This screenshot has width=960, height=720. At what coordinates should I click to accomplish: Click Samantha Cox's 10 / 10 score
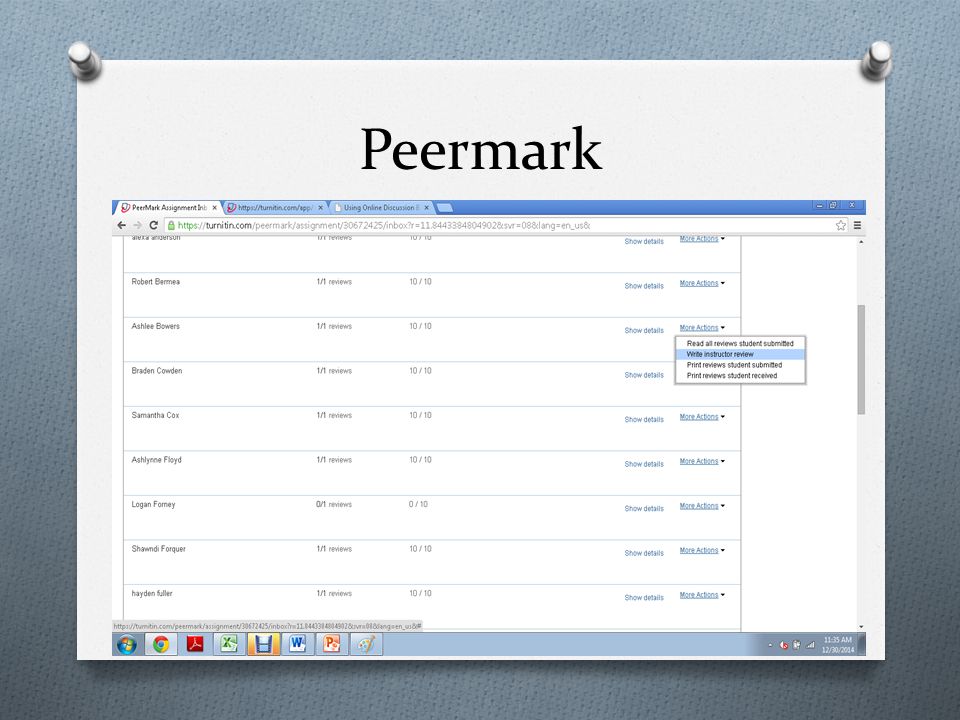[x=420, y=416]
